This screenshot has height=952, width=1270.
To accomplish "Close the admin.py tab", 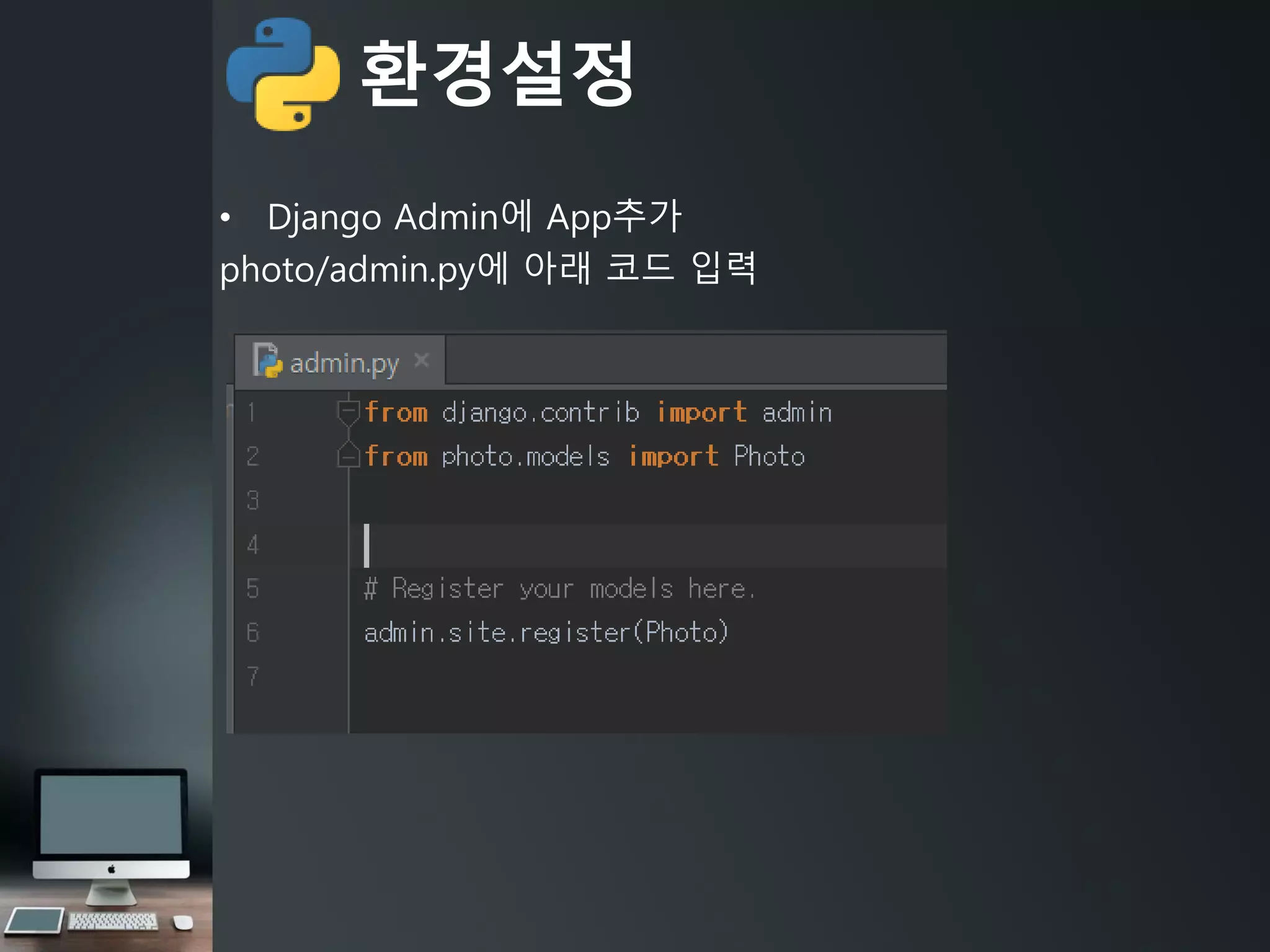I will click(422, 360).
